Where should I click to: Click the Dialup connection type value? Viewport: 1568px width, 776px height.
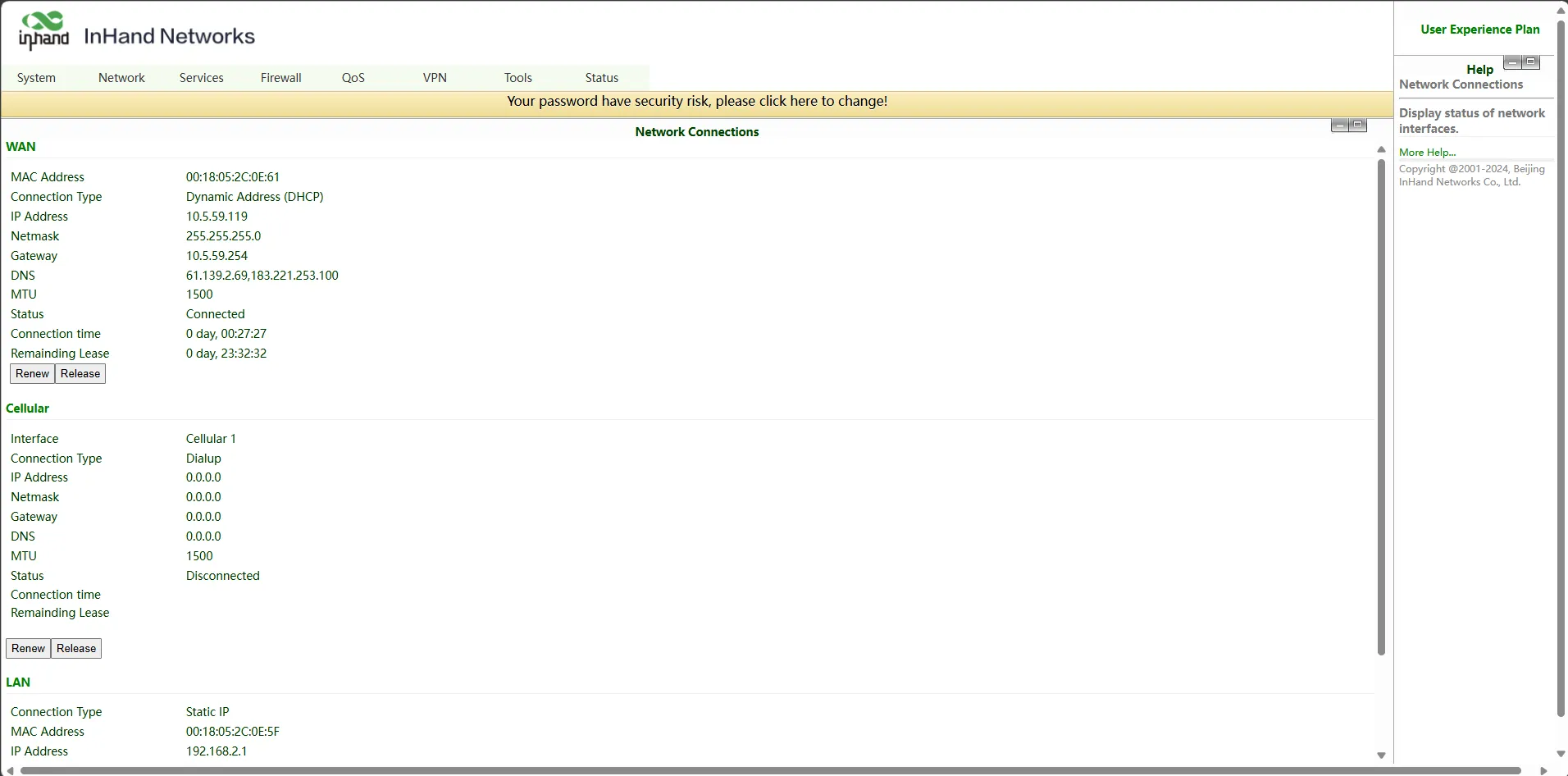203,459
